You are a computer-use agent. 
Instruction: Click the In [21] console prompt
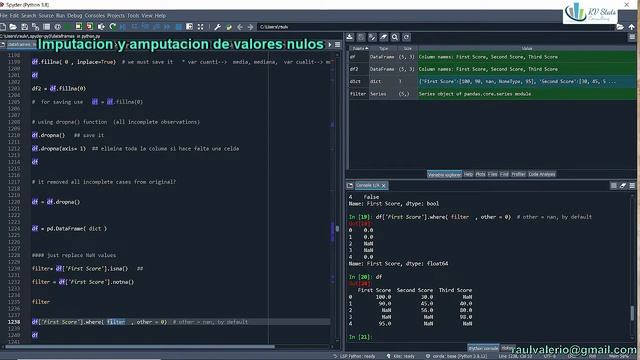tap(360, 337)
